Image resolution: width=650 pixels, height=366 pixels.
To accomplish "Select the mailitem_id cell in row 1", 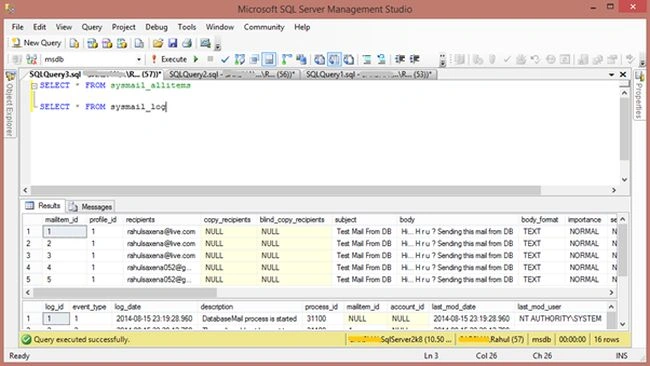I will (65, 232).
